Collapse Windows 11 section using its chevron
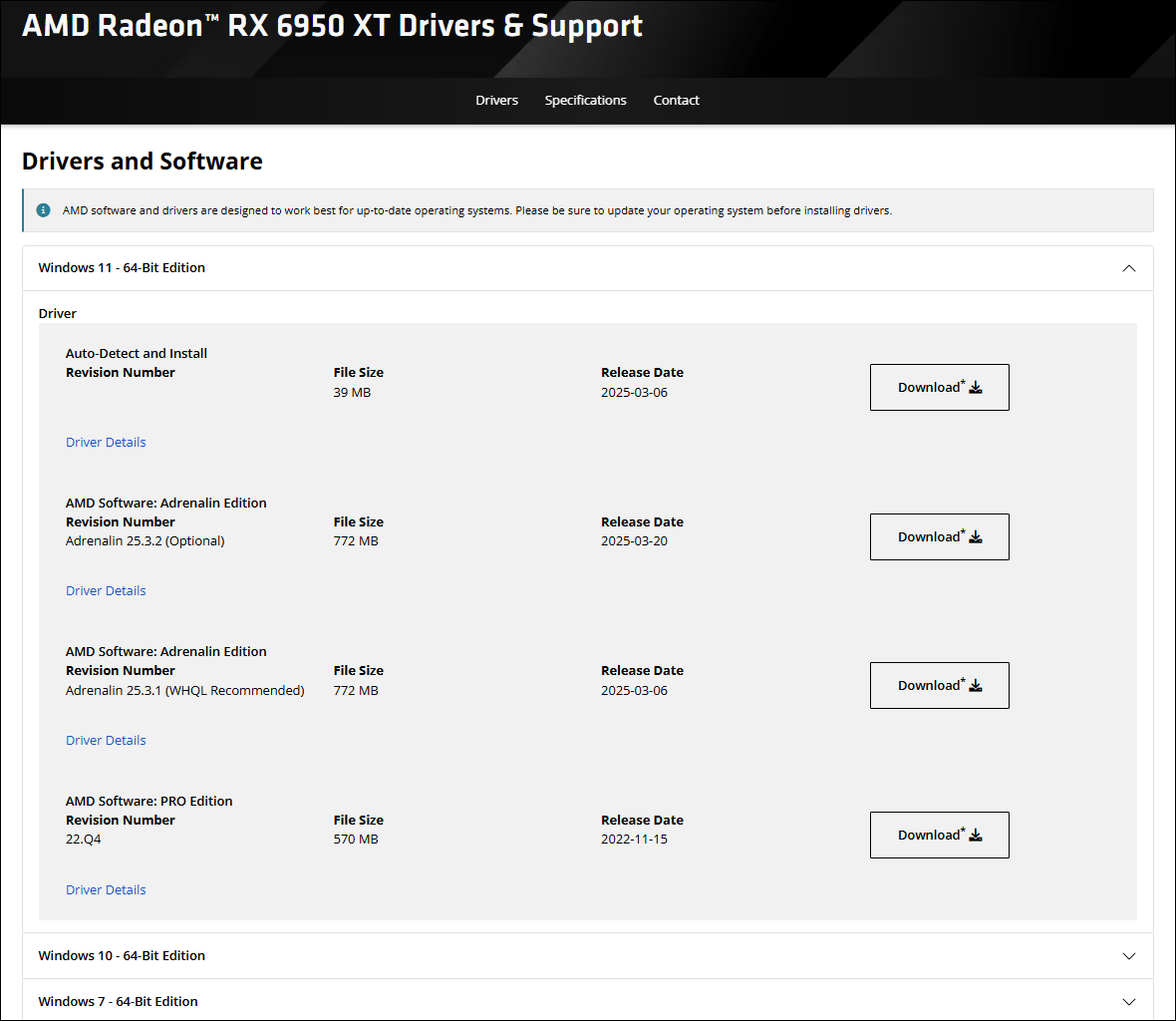This screenshot has width=1176, height=1021. point(1128,268)
